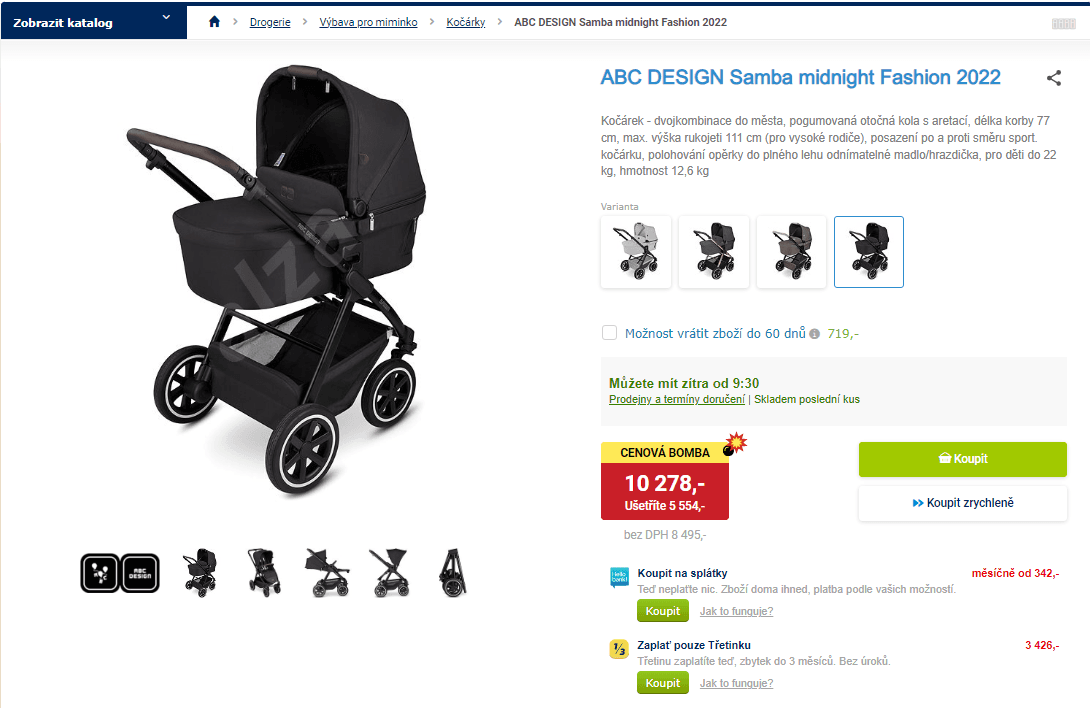
Task: Click the Hello bank icon by Koupit na splátky
Action: pos(619,577)
